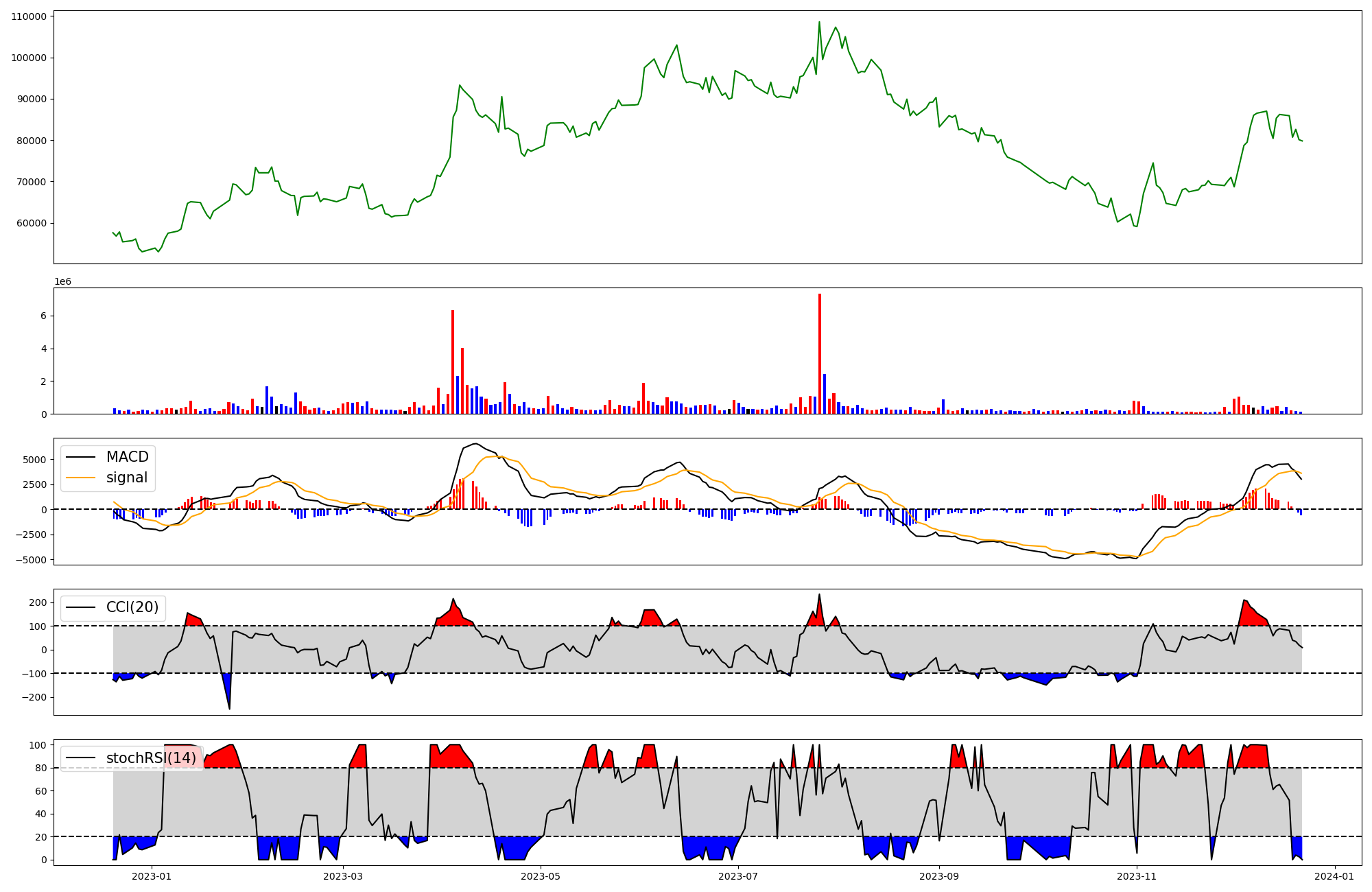Viewport: 1372px width, 892px height.
Task: Click the CCI(20) legend label
Action: coord(132,607)
